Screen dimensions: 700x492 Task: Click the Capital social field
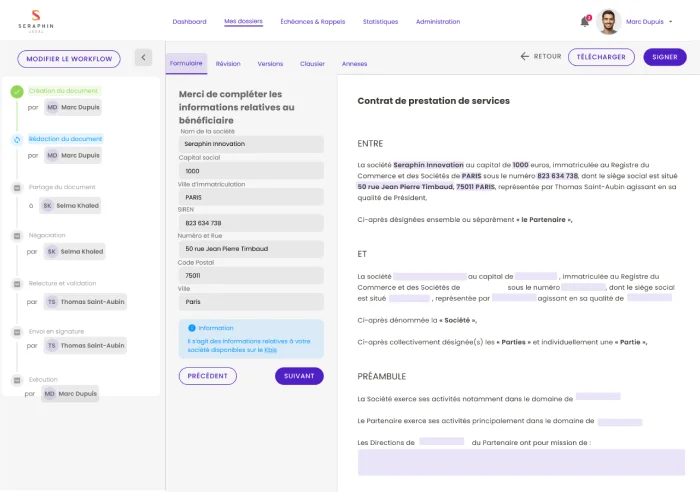click(x=251, y=171)
